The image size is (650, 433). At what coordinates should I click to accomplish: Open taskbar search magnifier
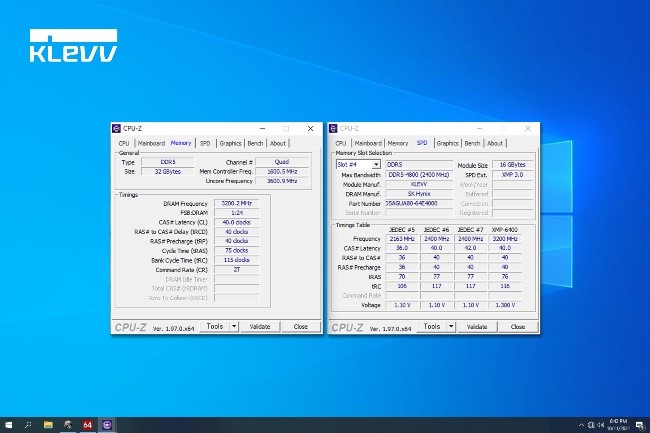(28, 425)
